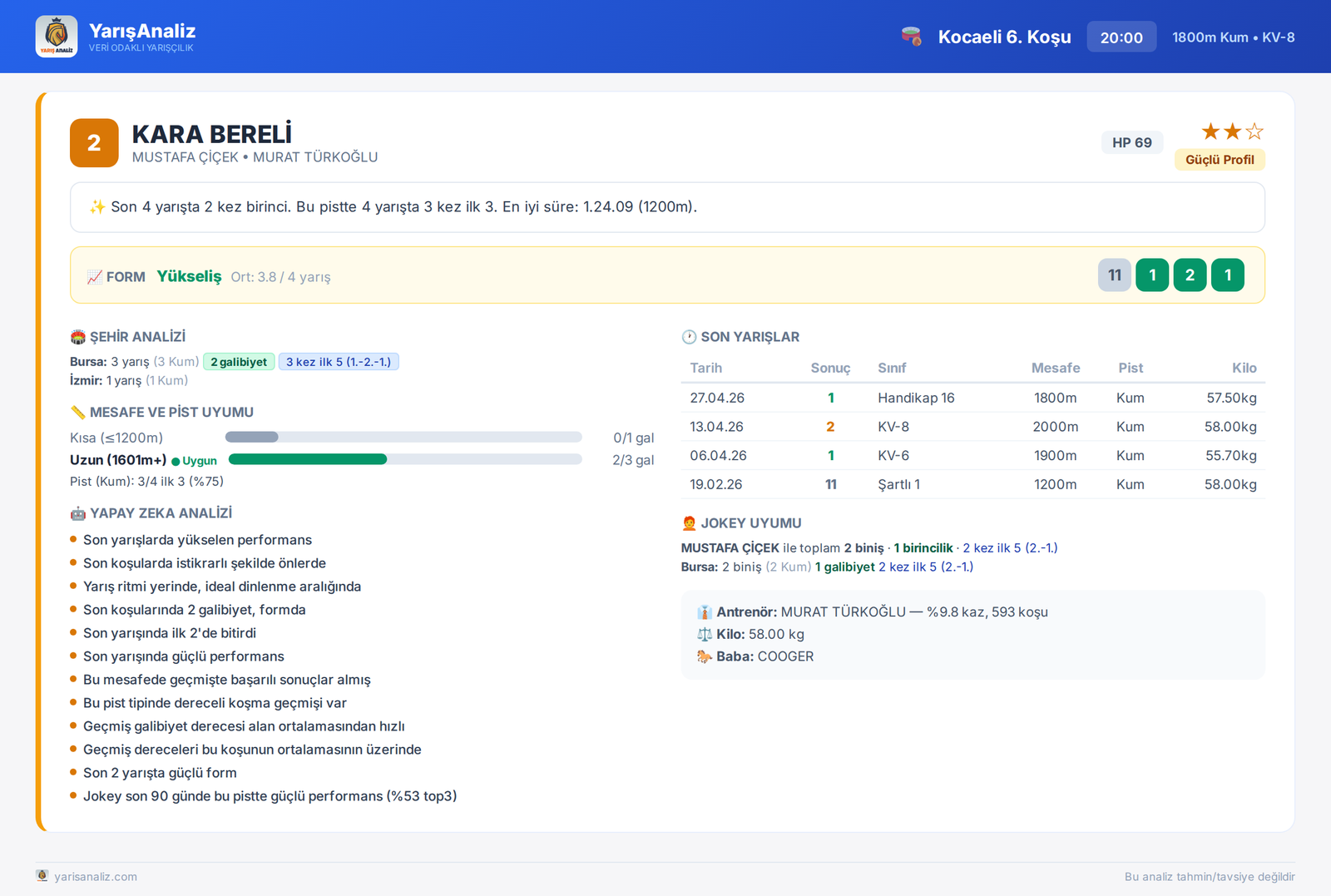Click the clock icon next to SON YARIŞLAR
The width and height of the screenshot is (1331, 896).
pos(689,337)
